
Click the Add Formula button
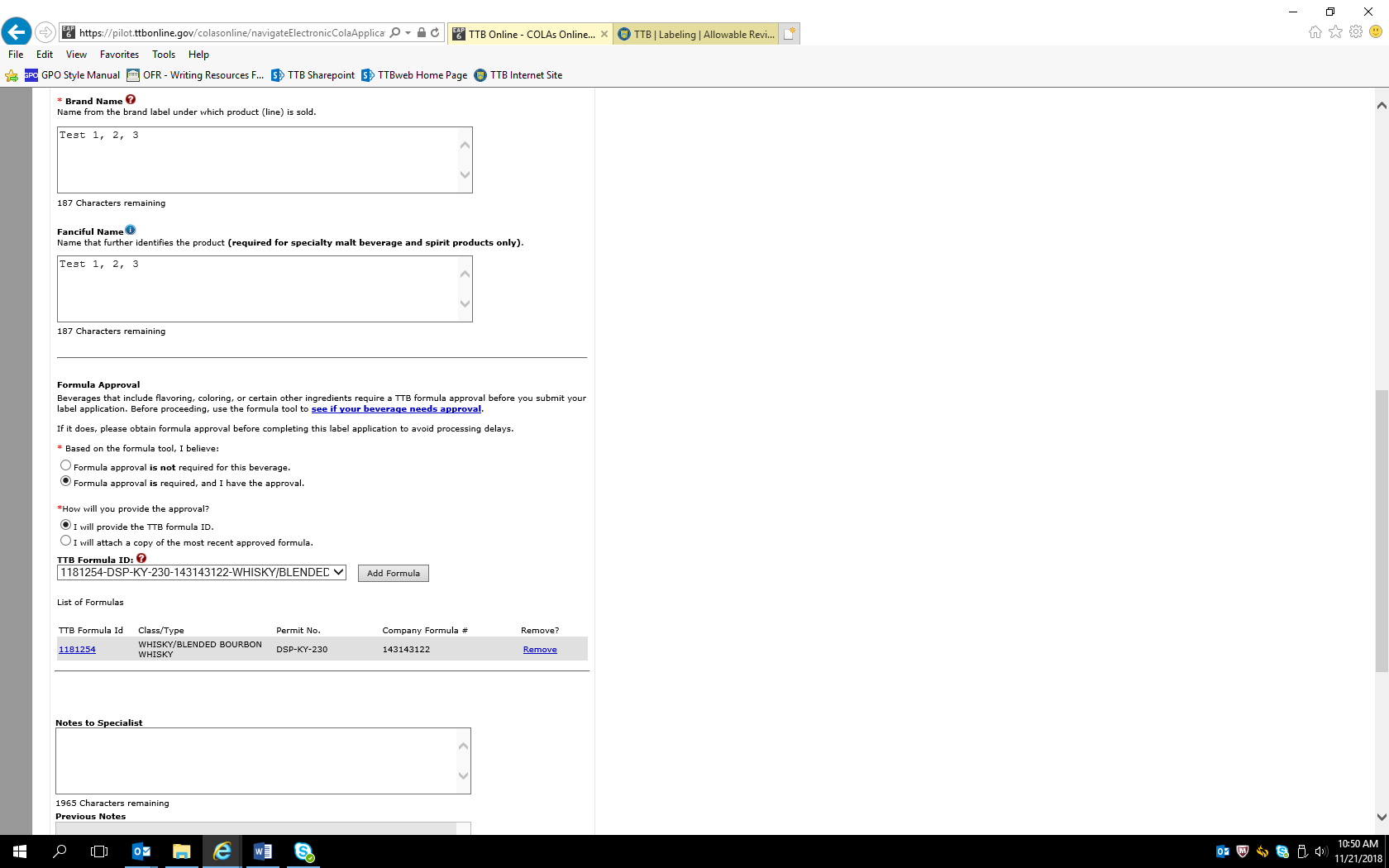point(393,574)
